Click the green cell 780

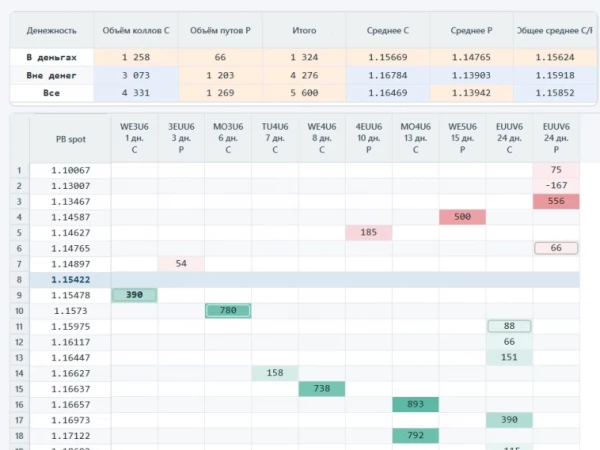pyautogui.click(x=228, y=311)
